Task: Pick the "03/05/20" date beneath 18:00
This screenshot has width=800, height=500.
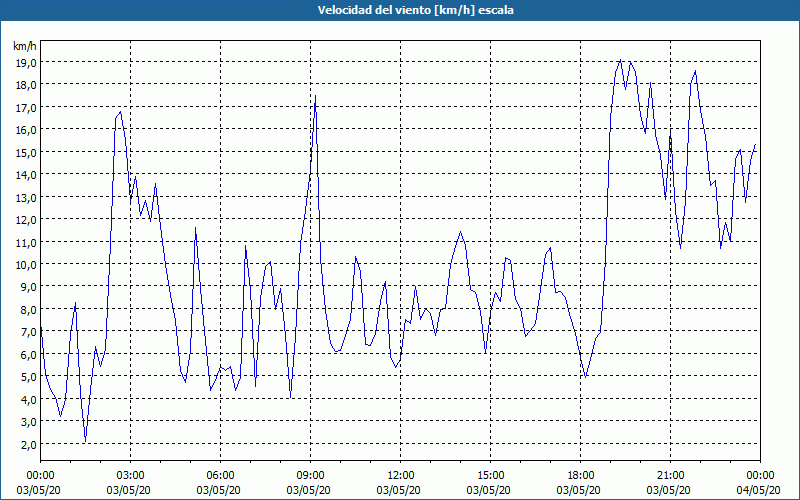Action: click(x=579, y=490)
